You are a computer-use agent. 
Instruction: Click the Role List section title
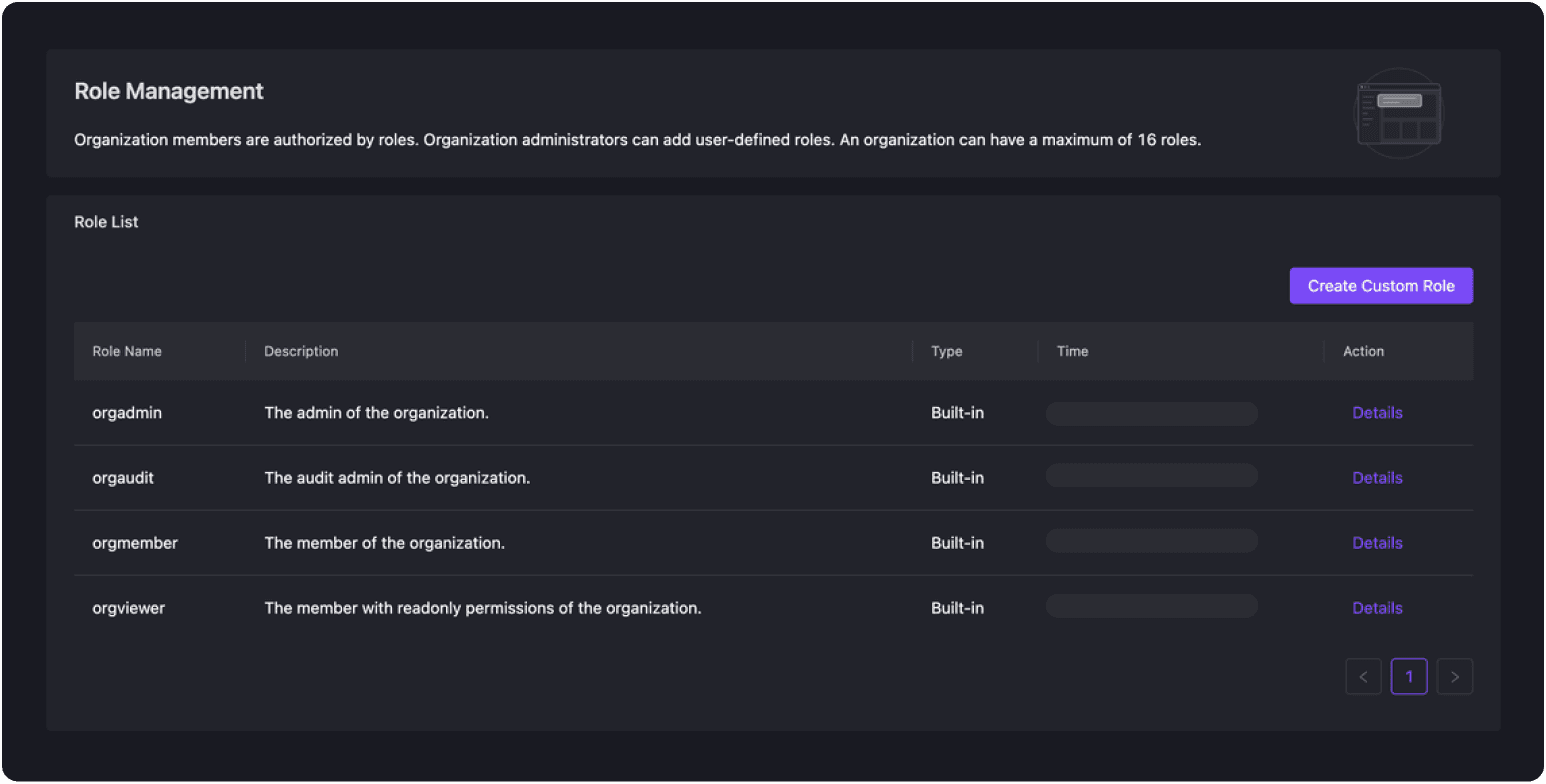[106, 222]
